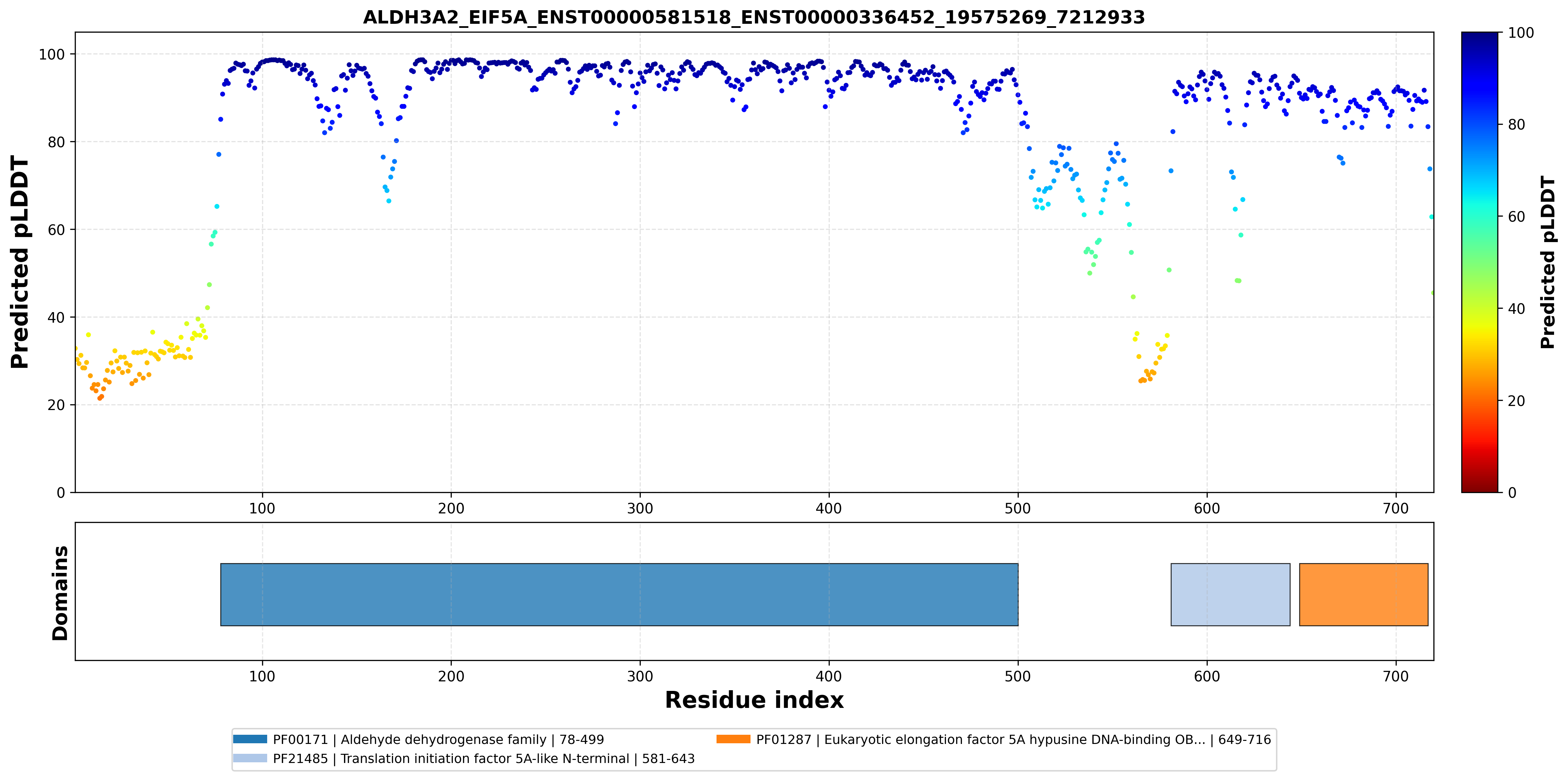Select the light blue eIF5A N-terminal domain bar
Screen dimensions: 1568x781
(1230, 594)
